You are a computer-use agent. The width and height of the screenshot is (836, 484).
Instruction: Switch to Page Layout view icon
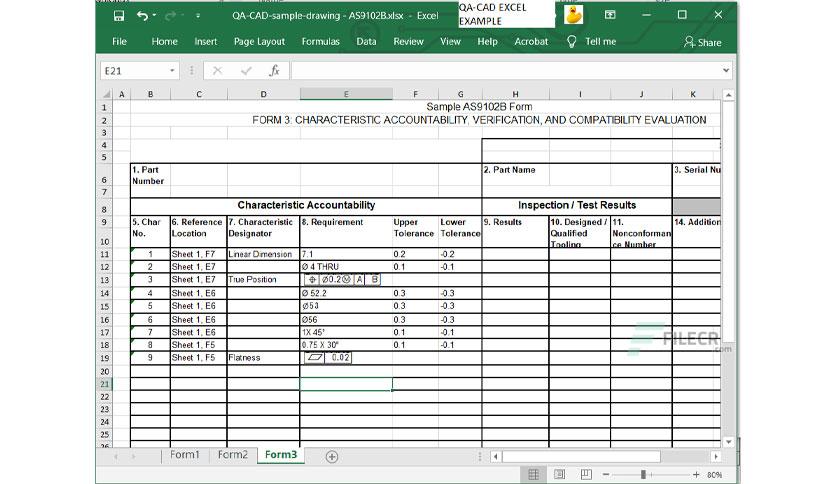click(x=559, y=474)
